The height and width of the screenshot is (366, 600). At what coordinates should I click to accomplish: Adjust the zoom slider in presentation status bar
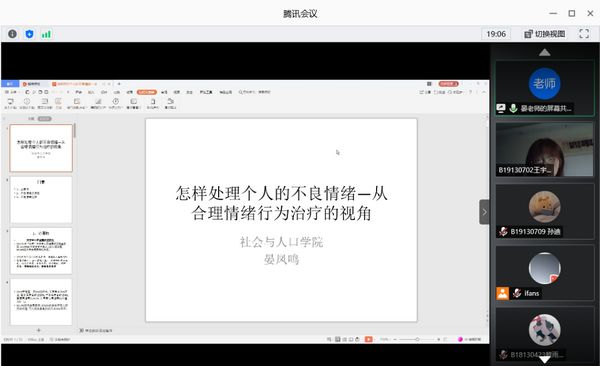[x=417, y=339]
